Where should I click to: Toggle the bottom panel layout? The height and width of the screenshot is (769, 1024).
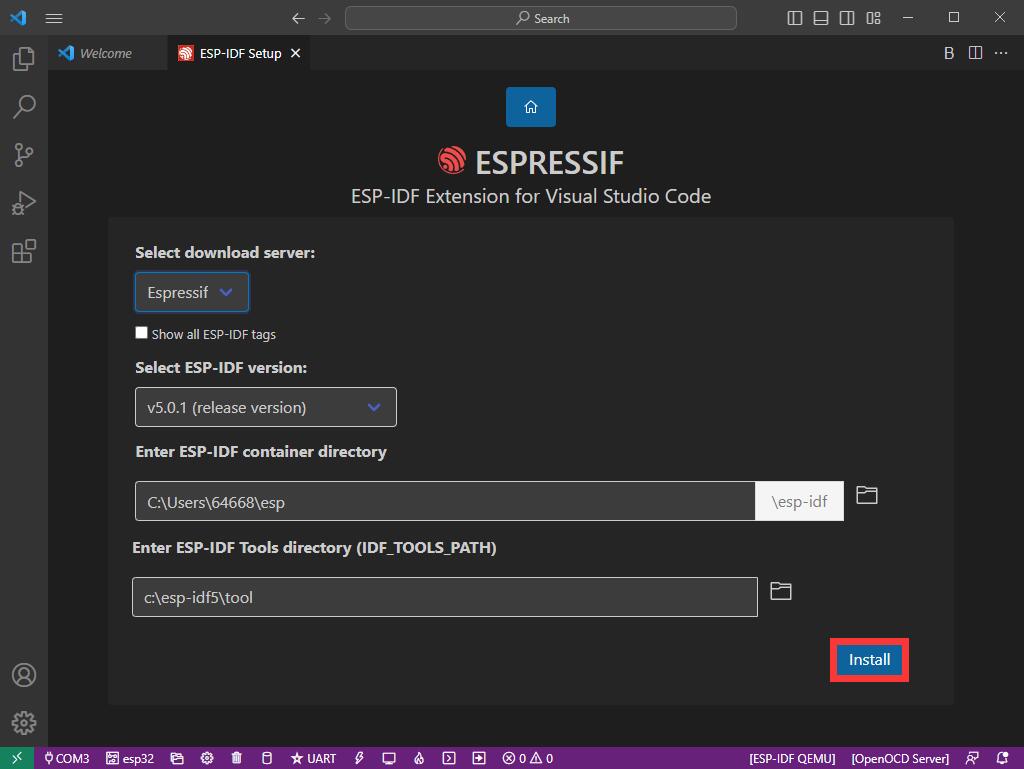click(821, 18)
